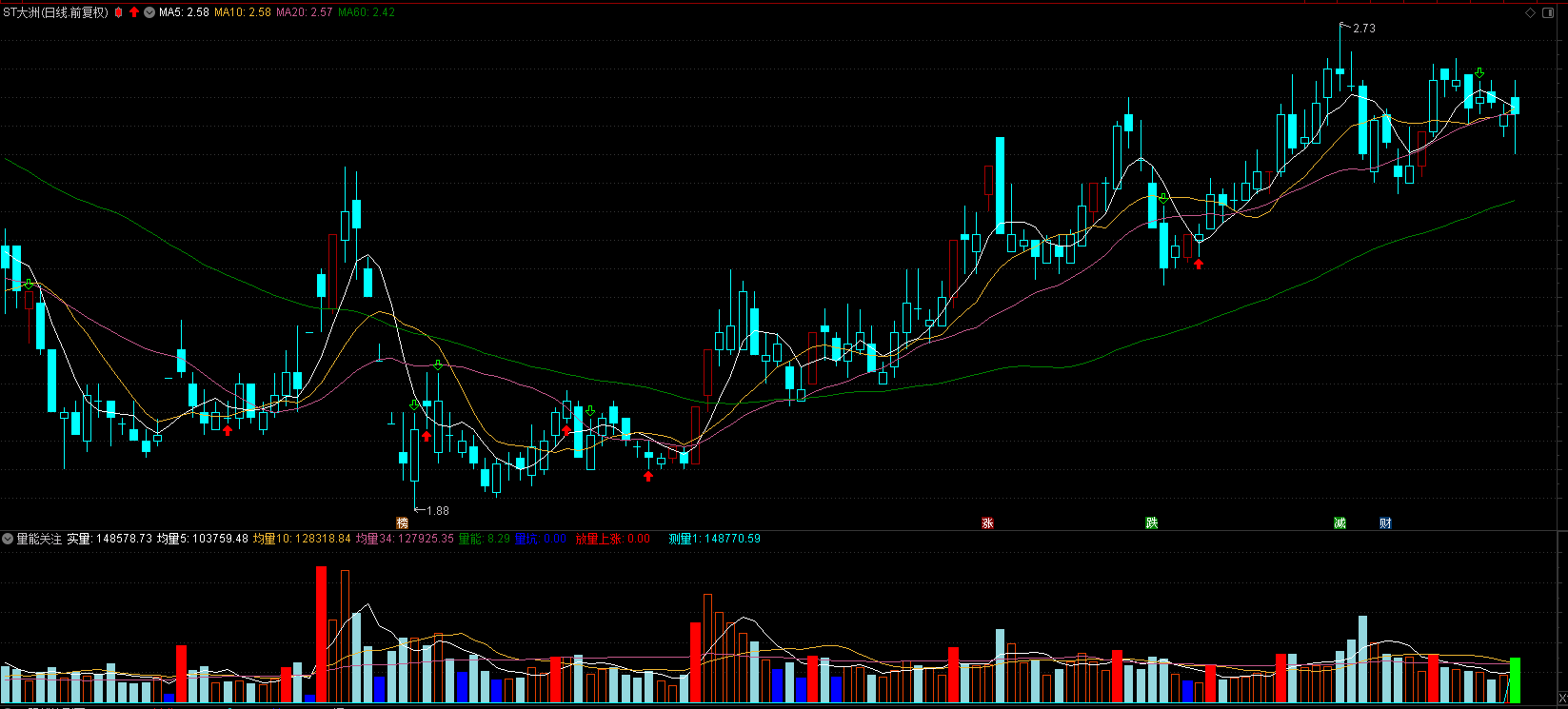Click the 榜 event marker
Image resolution: width=1568 pixels, height=709 pixels.
402,523
